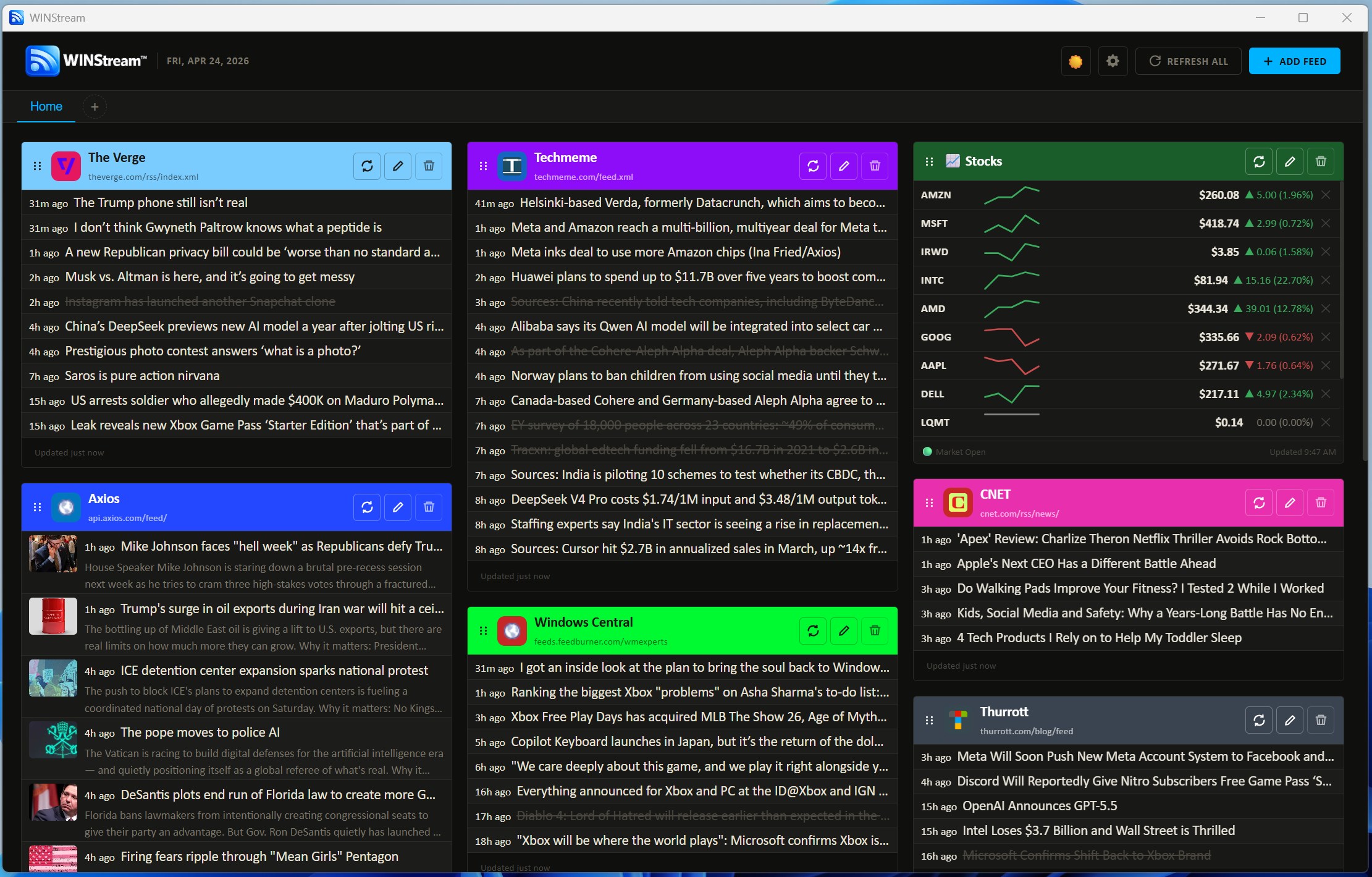
Task: Open 'Musk vs. Altman is here' article
Action: (210, 277)
